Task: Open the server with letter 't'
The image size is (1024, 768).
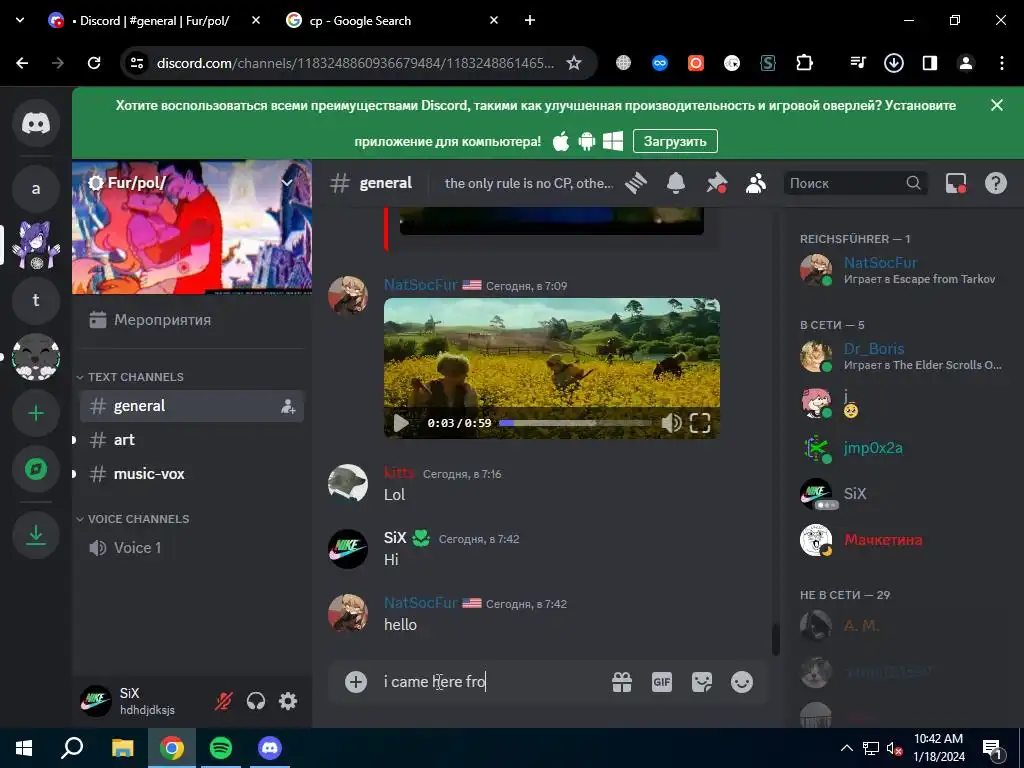Action: [x=36, y=300]
